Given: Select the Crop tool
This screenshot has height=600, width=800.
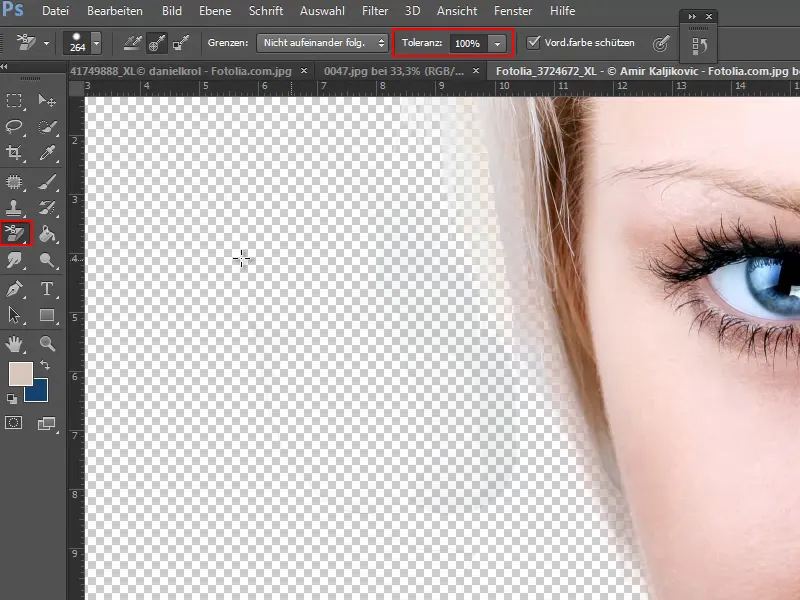Looking at the screenshot, I should (x=14, y=152).
